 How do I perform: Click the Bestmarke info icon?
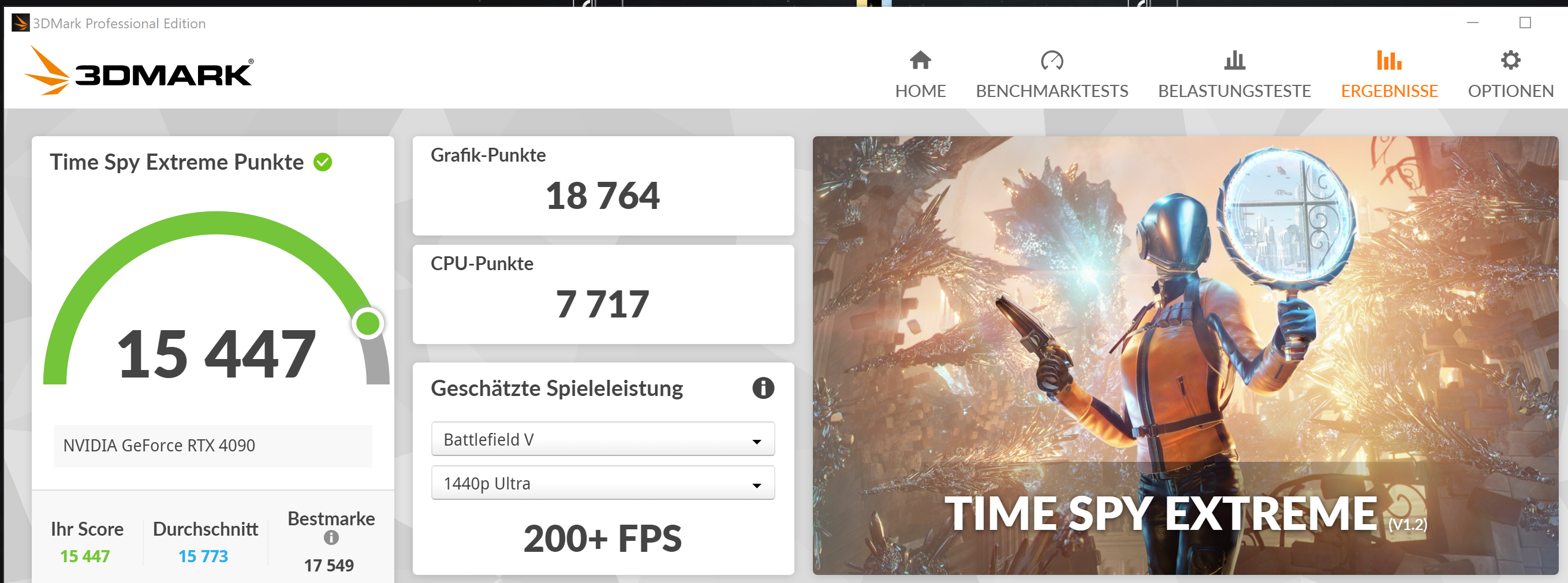coord(331,537)
